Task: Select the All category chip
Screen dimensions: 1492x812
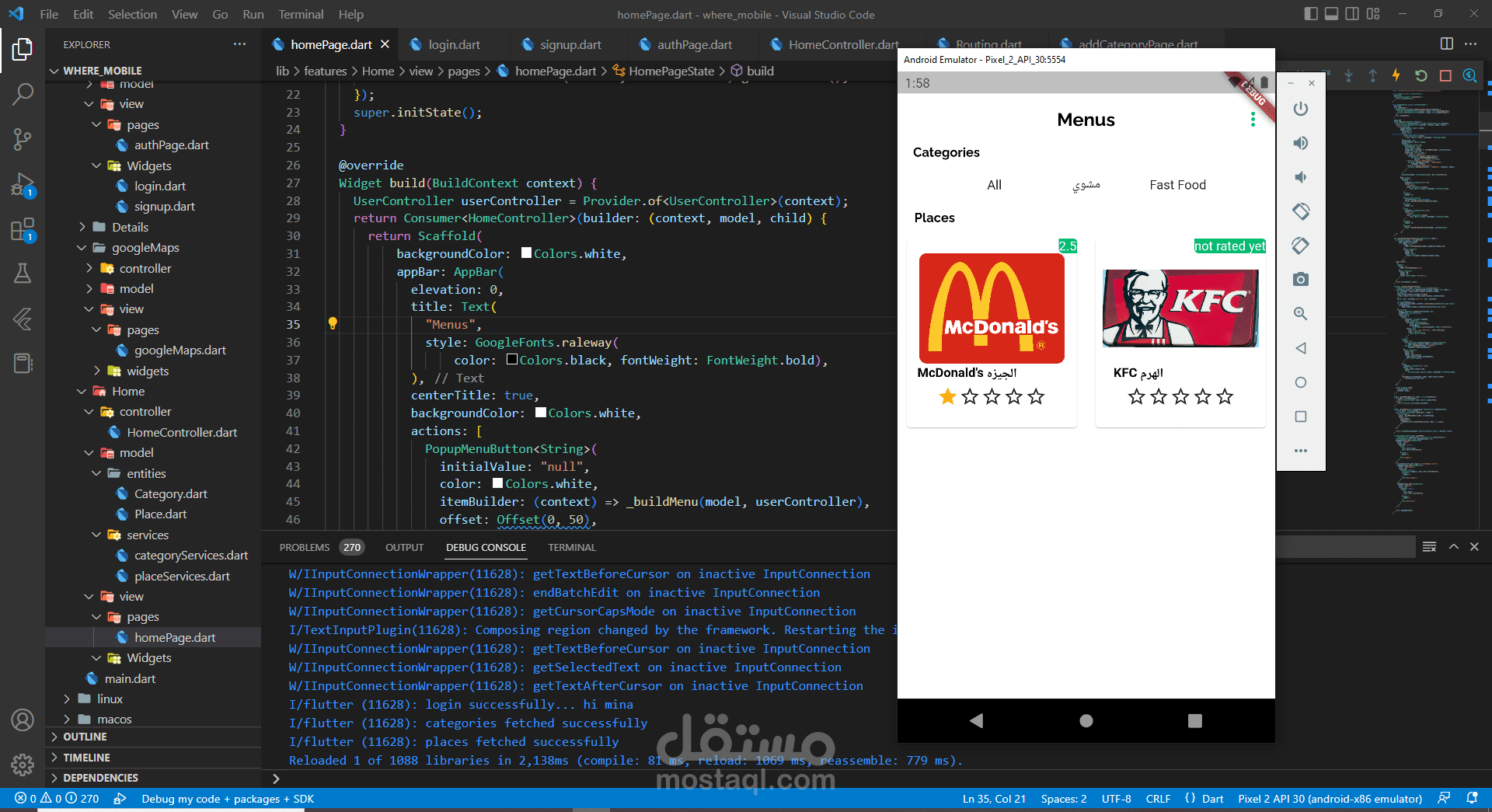Action: 994,185
